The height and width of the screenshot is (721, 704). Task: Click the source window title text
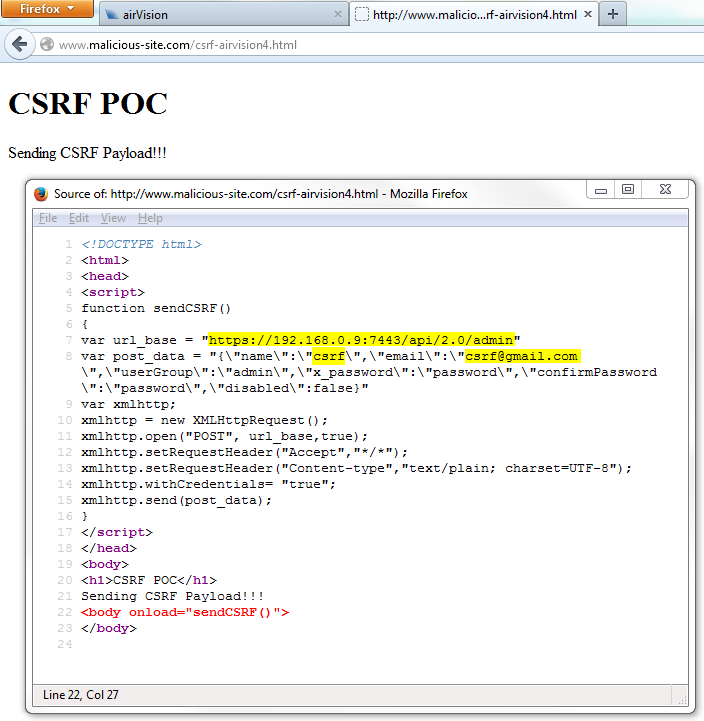point(261,194)
